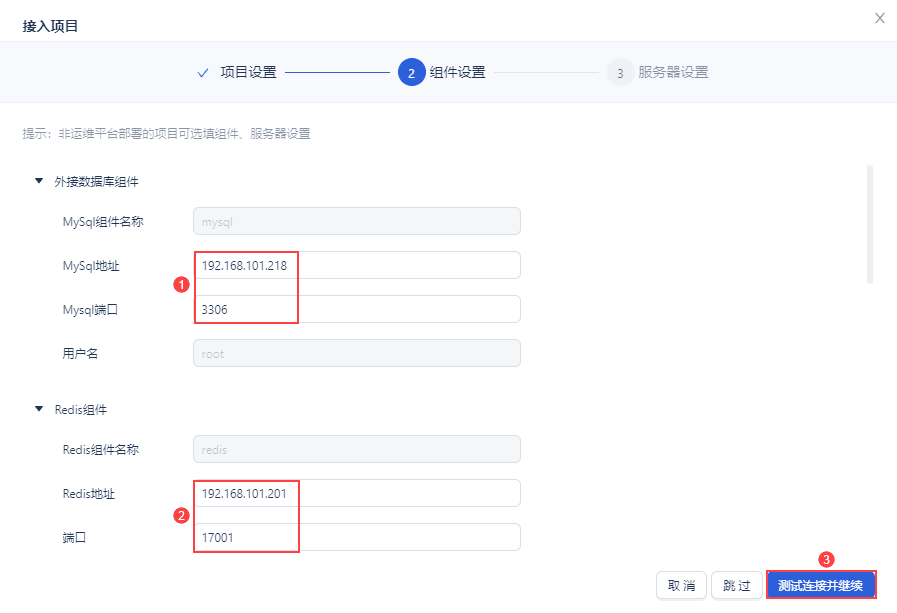This screenshot has width=897, height=613.
Task: Open the 服务器设置 step
Action: 673,72
